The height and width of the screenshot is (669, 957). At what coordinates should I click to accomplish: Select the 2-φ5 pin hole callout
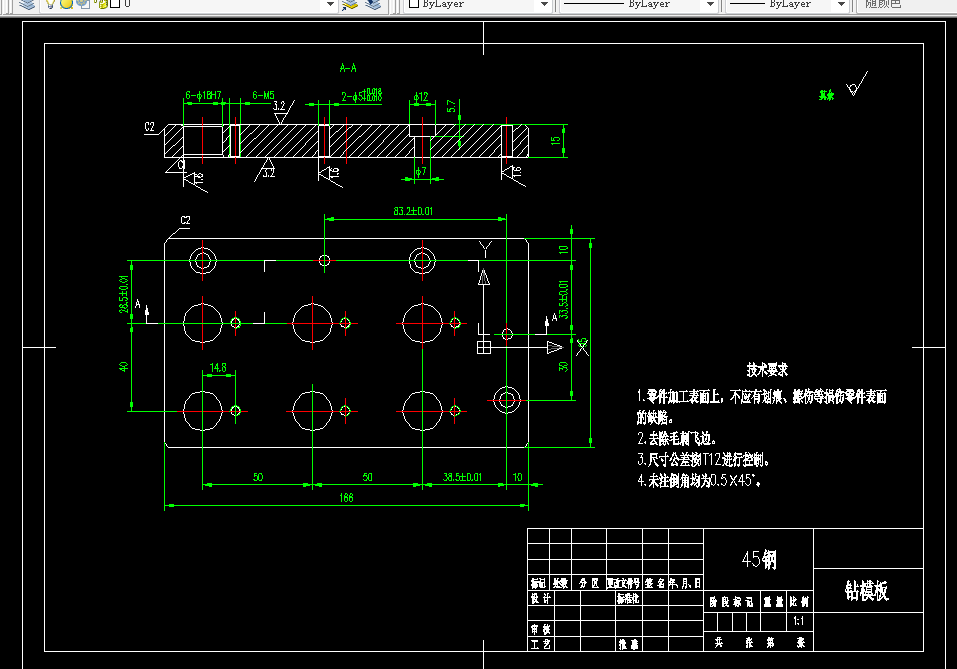tap(361, 95)
